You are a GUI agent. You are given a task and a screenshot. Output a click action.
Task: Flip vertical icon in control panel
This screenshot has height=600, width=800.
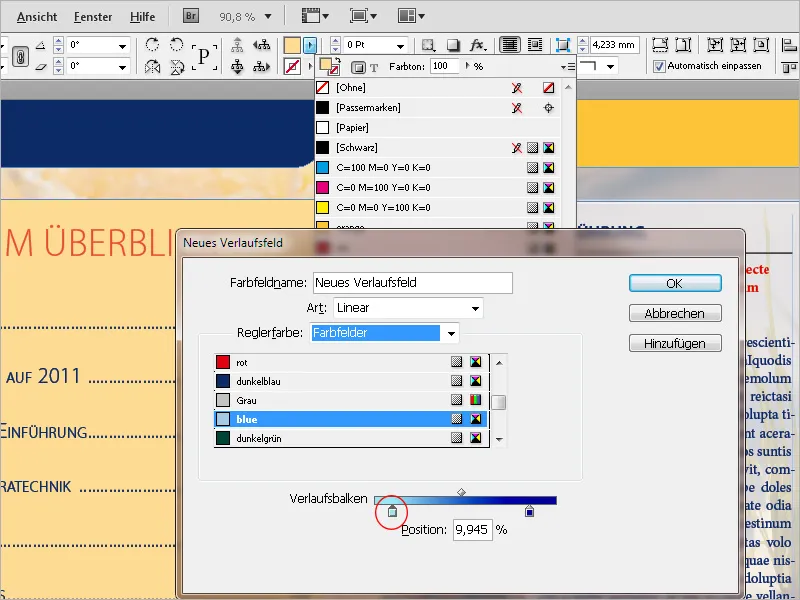pos(177,66)
